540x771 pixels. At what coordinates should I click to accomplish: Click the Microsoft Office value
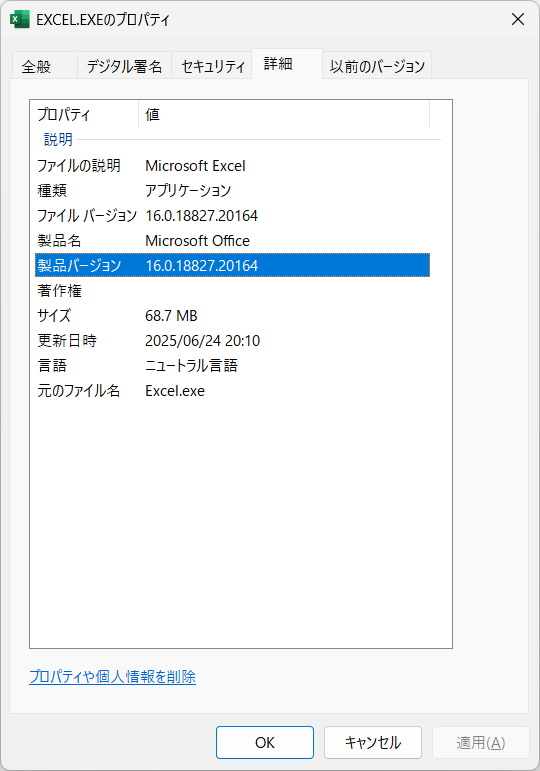197,240
